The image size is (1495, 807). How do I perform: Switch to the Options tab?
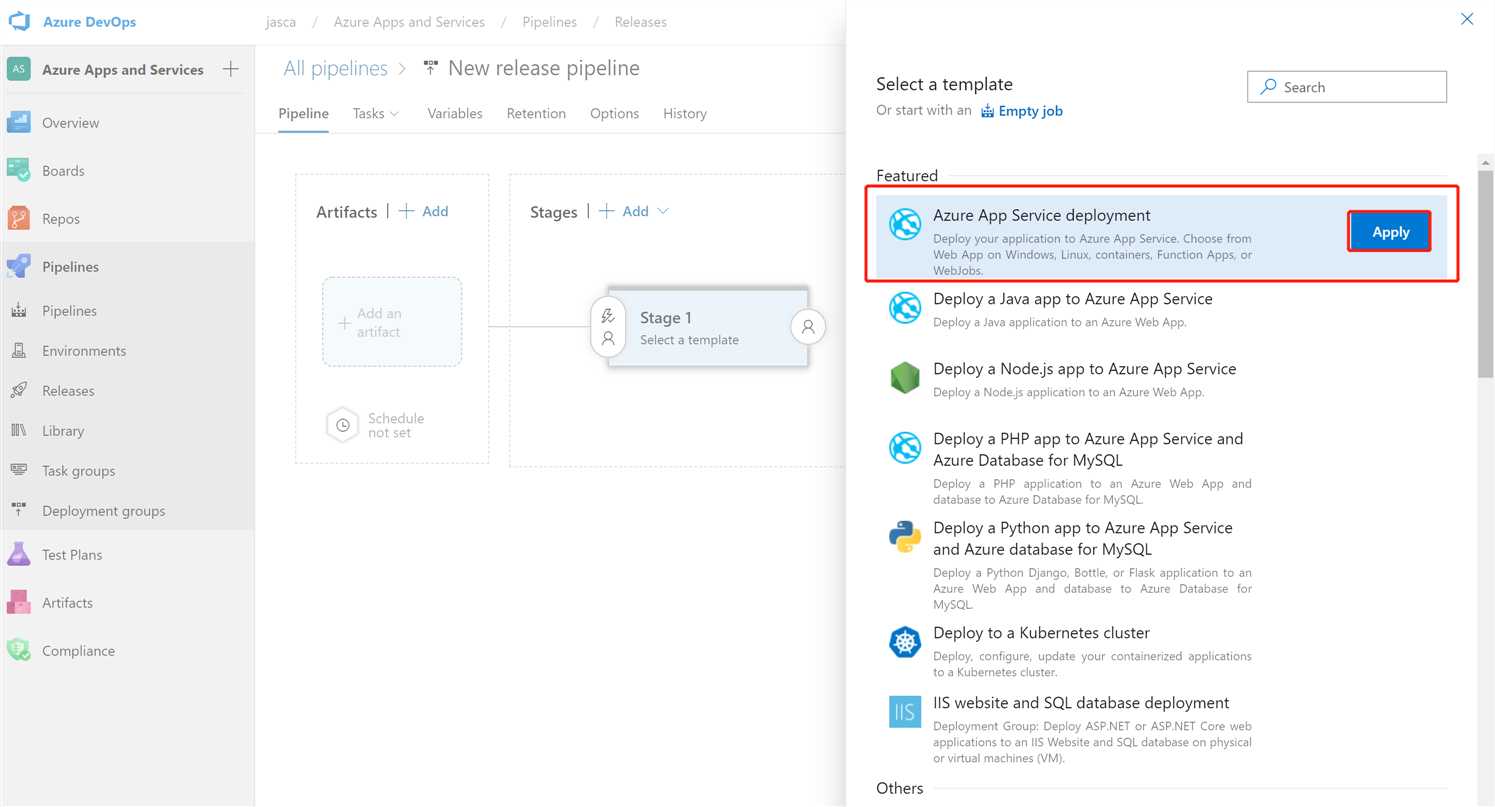[x=614, y=114]
